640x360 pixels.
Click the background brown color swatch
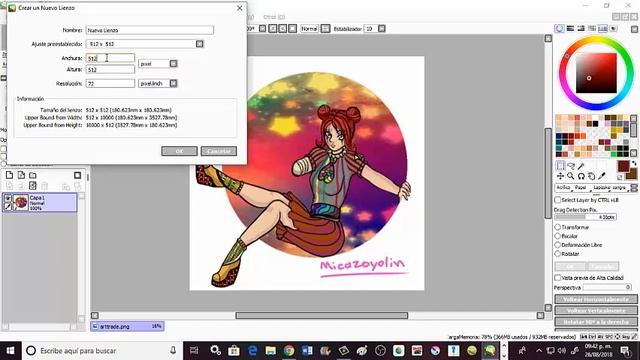632,175
